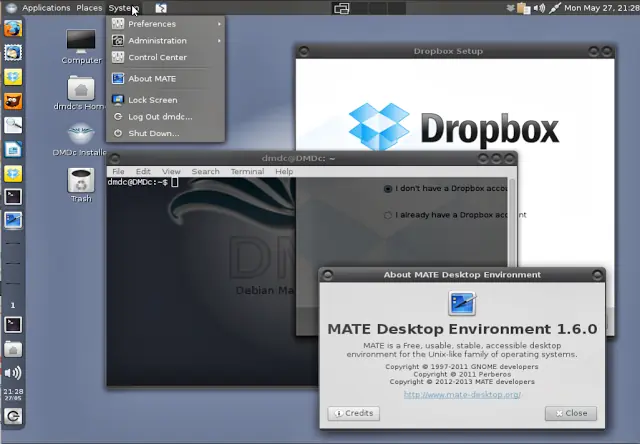Image resolution: width=640 pixels, height=444 pixels.
Task: Choose About MATE in System menu
Action: [x=166, y=79]
